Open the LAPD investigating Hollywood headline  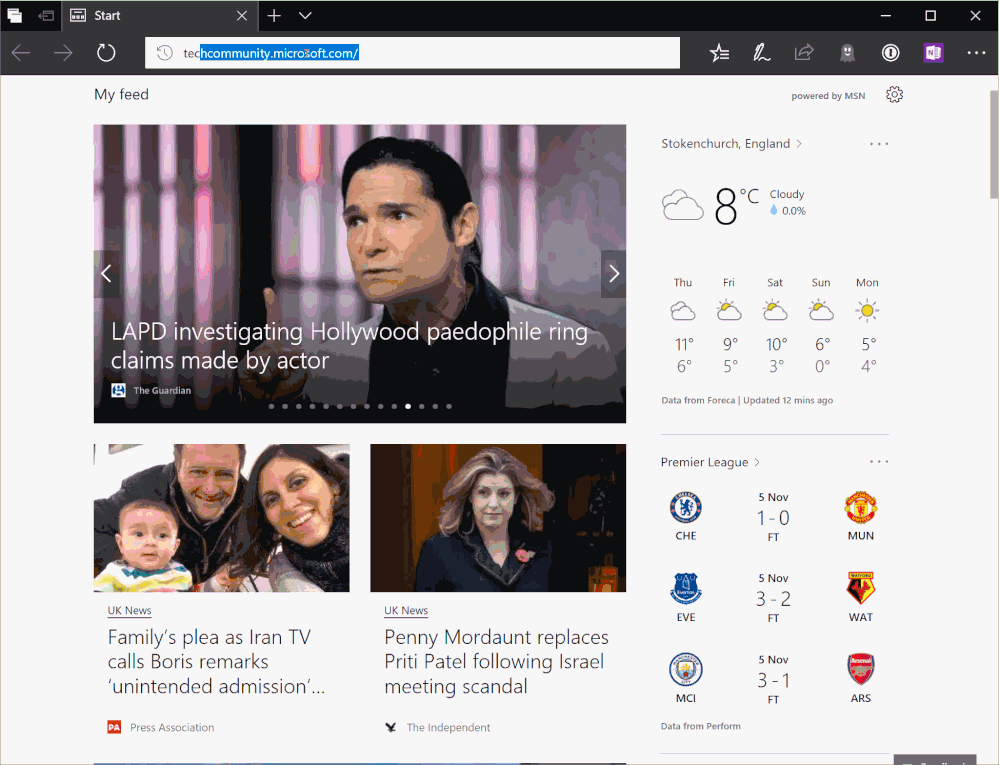pos(349,346)
